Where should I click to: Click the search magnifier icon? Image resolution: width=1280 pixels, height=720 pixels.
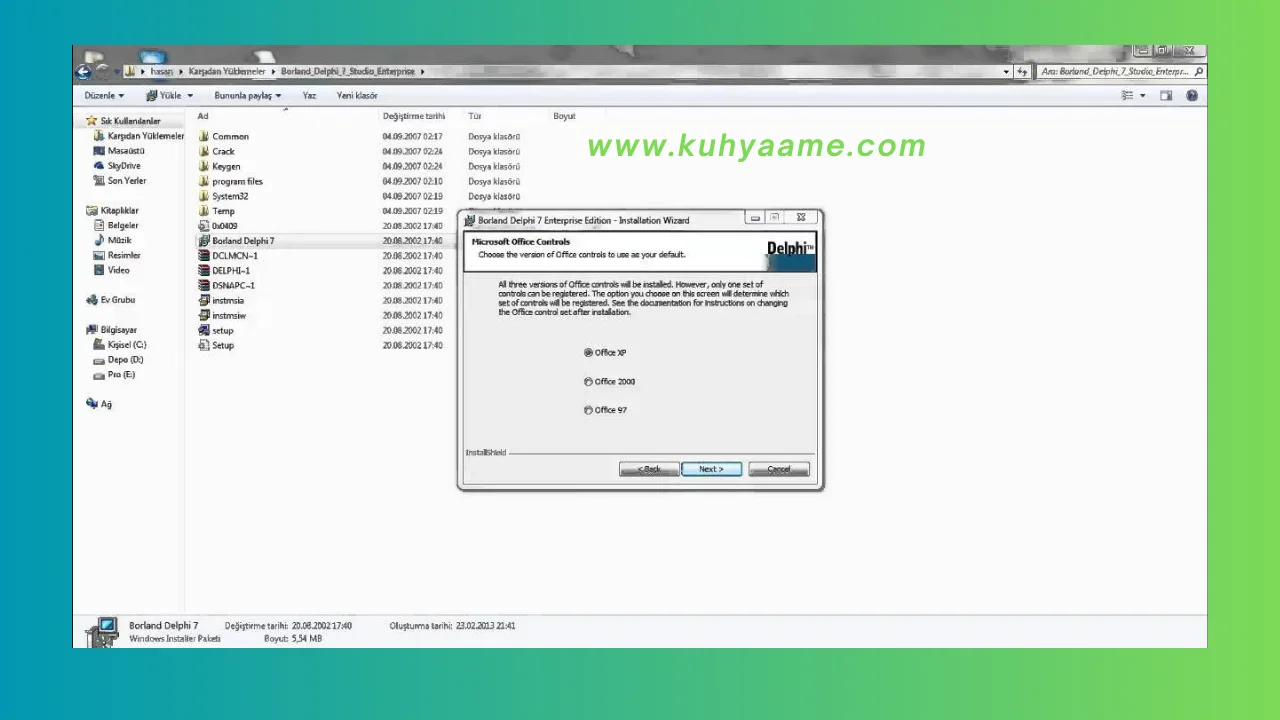pyautogui.click(x=1199, y=72)
